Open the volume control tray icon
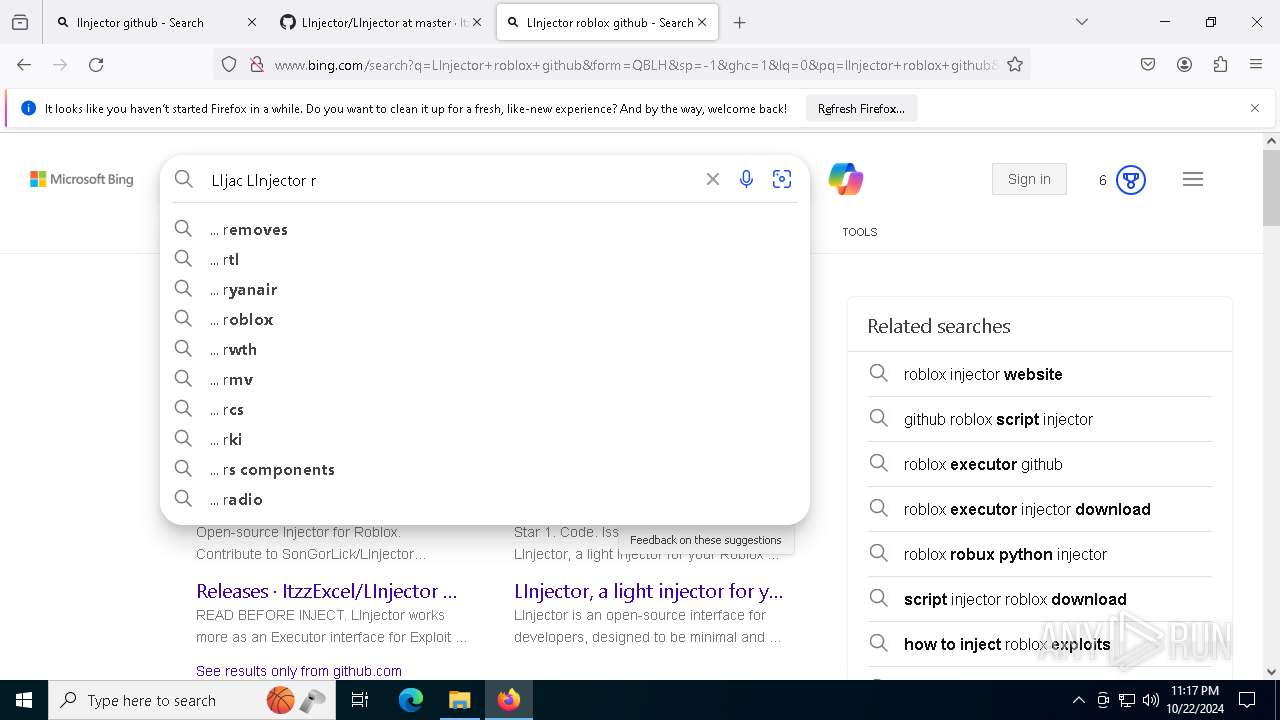The image size is (1280, 720). tap(1151, 700)
